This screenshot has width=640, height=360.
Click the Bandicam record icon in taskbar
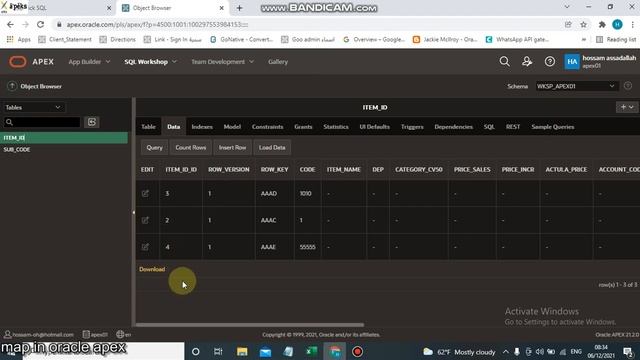pos(357,351)
